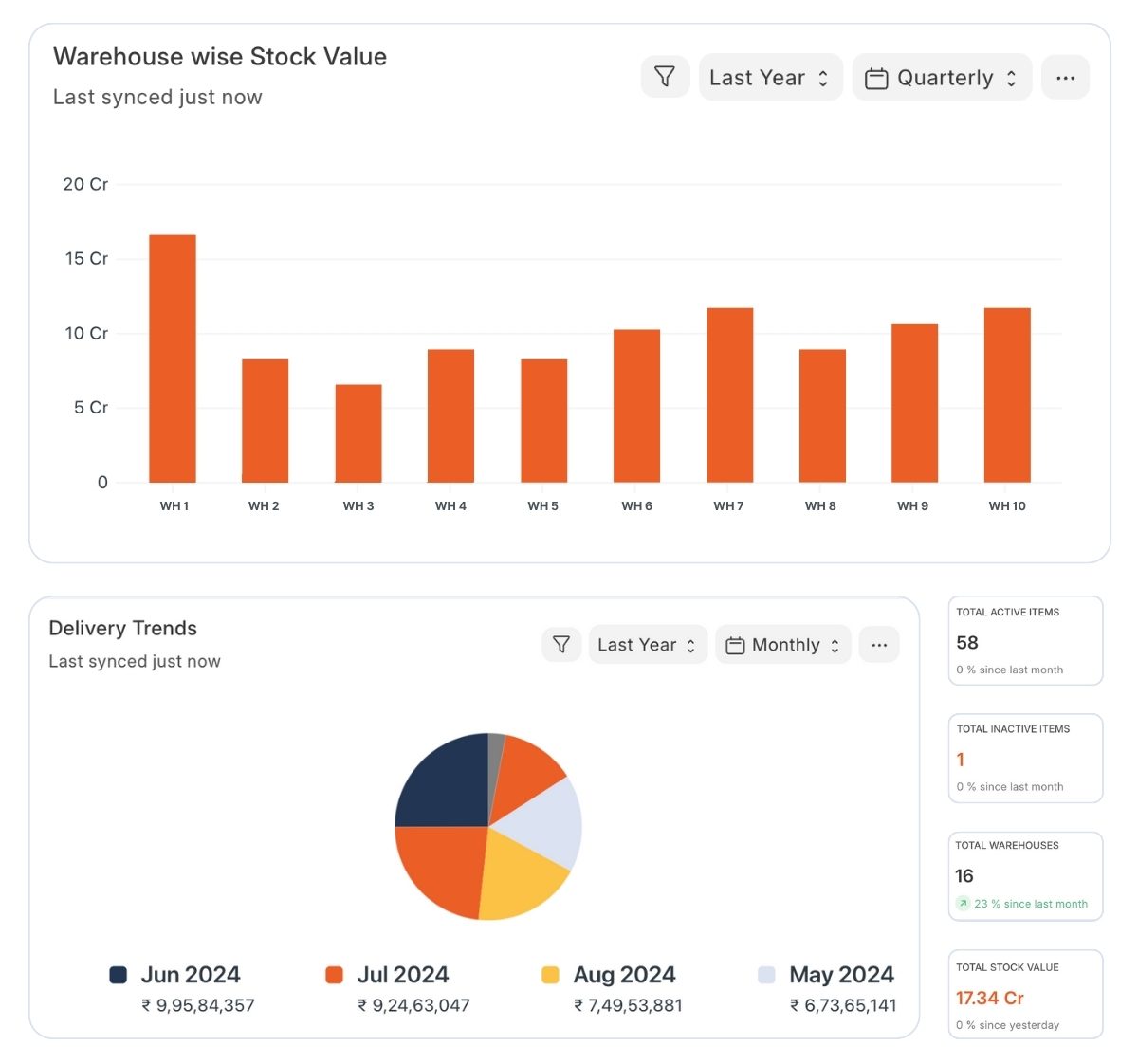Click the navy Jun 2024 color square
This screenshot has width=1138, height=1064.
click(x=116, y=974)
